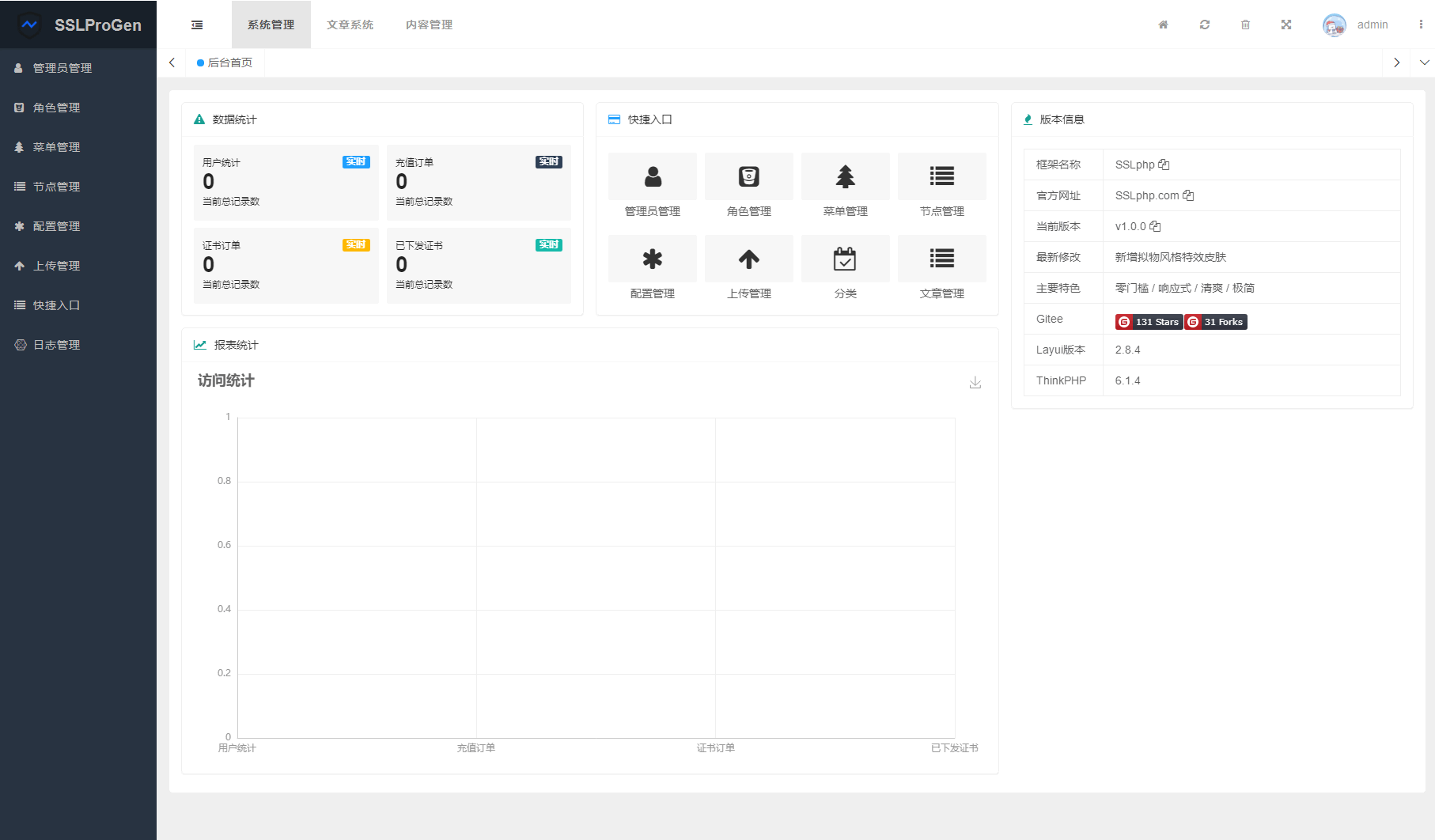1435x840 pixels.
Task: Expand the tab actions dropdown chevron
Action: (1424, 62)
